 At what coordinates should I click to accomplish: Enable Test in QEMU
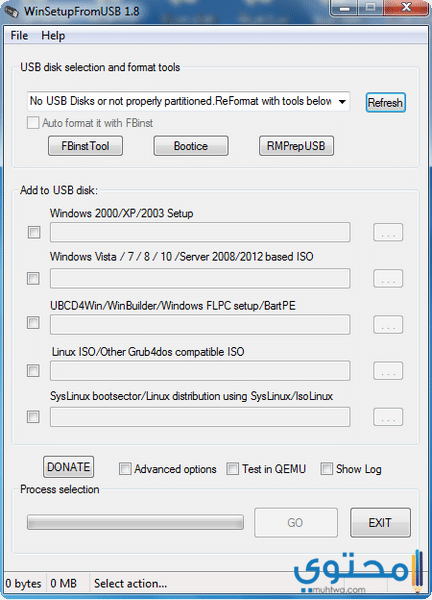coord(232,469)
